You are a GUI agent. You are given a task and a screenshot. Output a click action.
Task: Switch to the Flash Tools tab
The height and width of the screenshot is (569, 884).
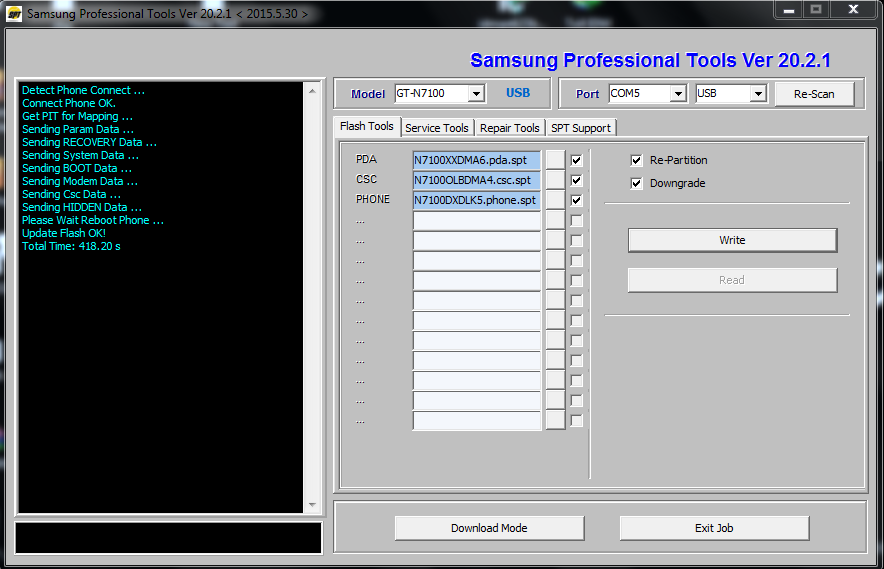click(x=367, y=126)
